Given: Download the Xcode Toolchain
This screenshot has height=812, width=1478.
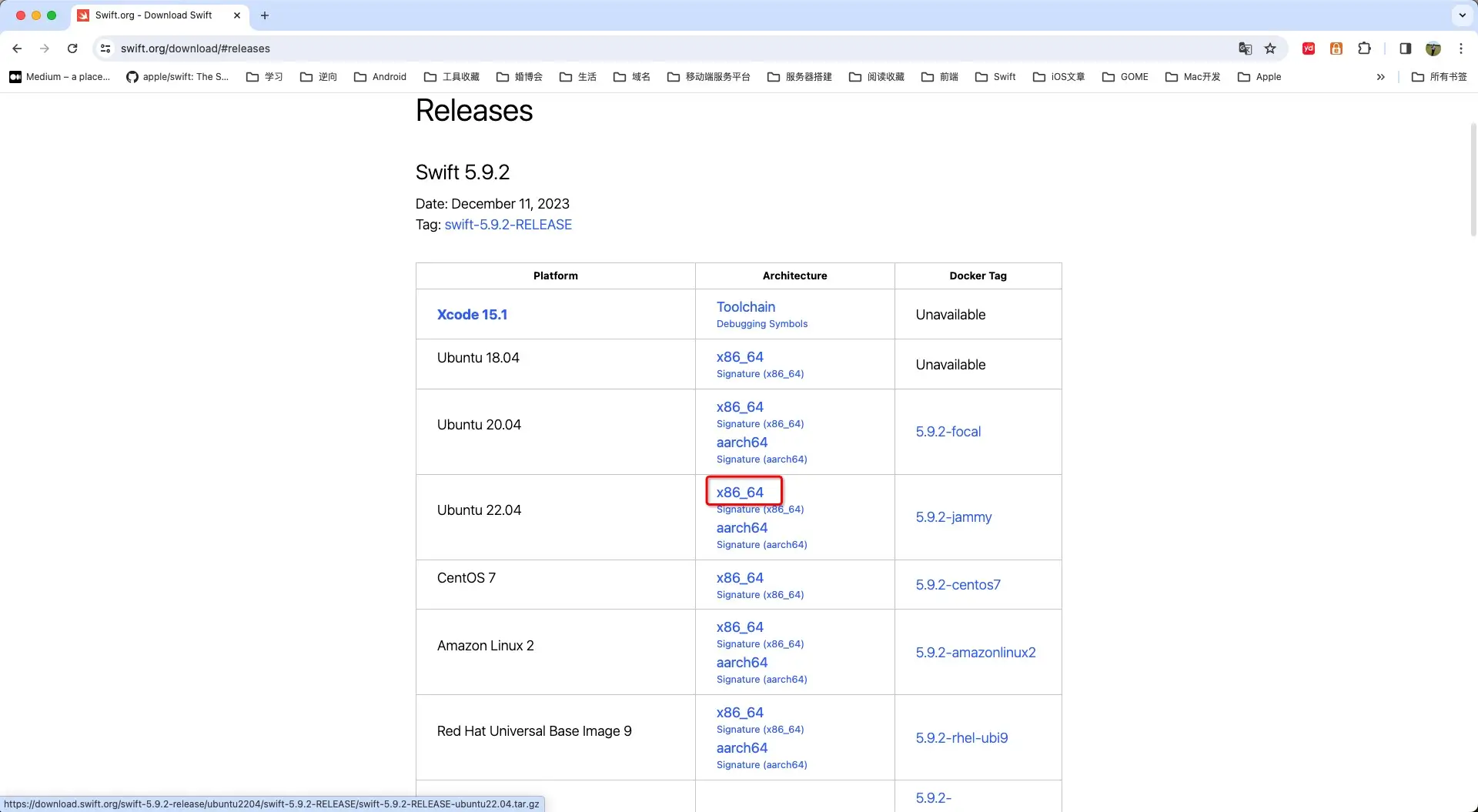Looking at the screenshot, I should tap(746, 307).
